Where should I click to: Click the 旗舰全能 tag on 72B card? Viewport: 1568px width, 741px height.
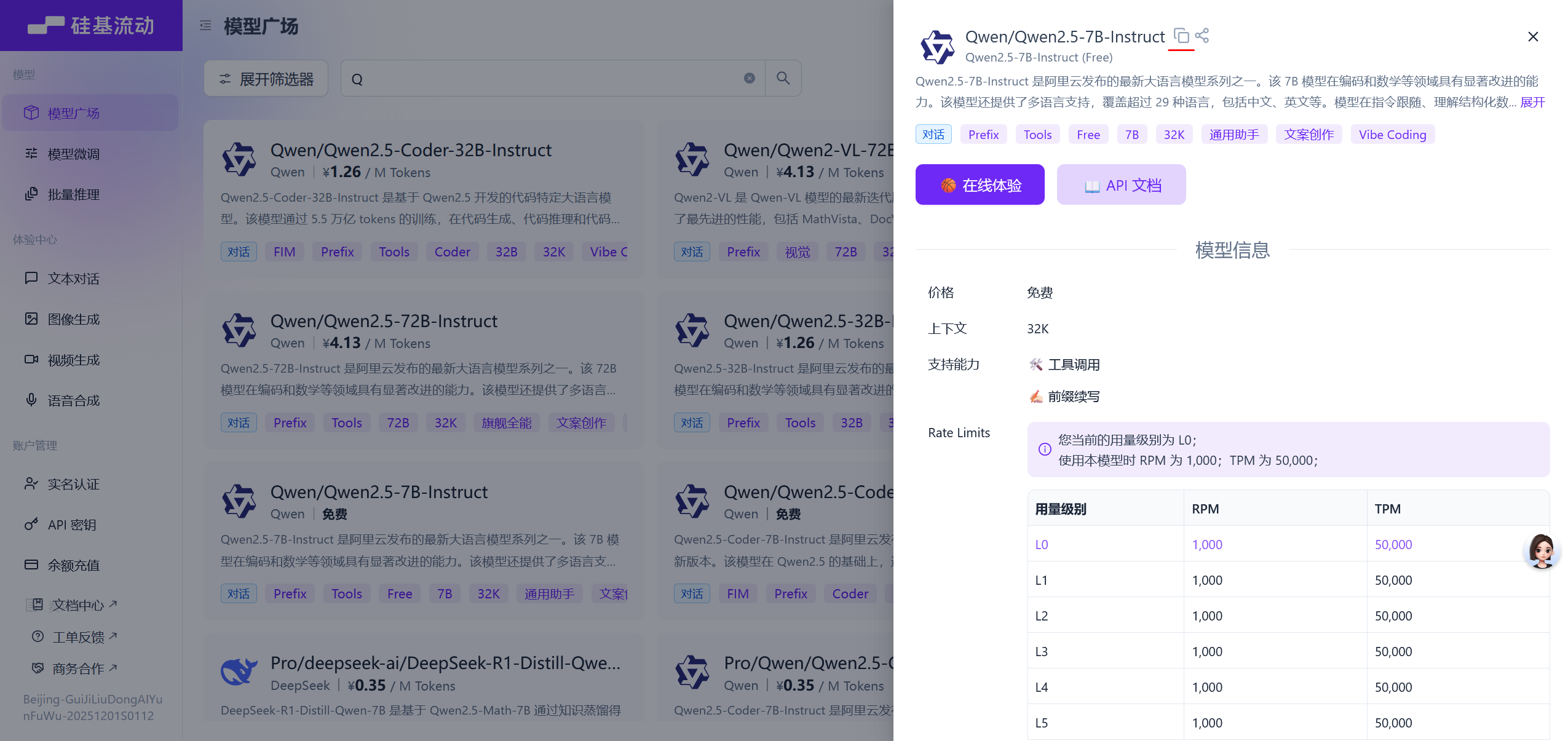click(506, 423)
